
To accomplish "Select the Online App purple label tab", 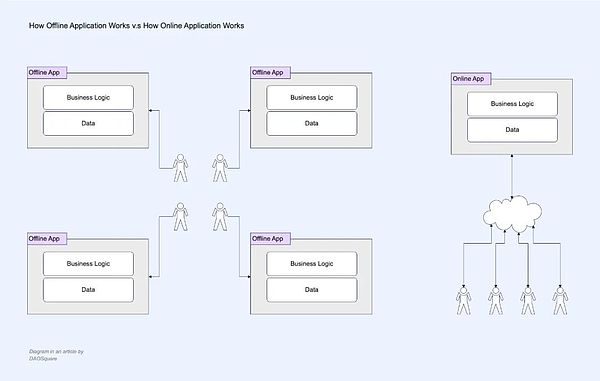I will (471, 78).
